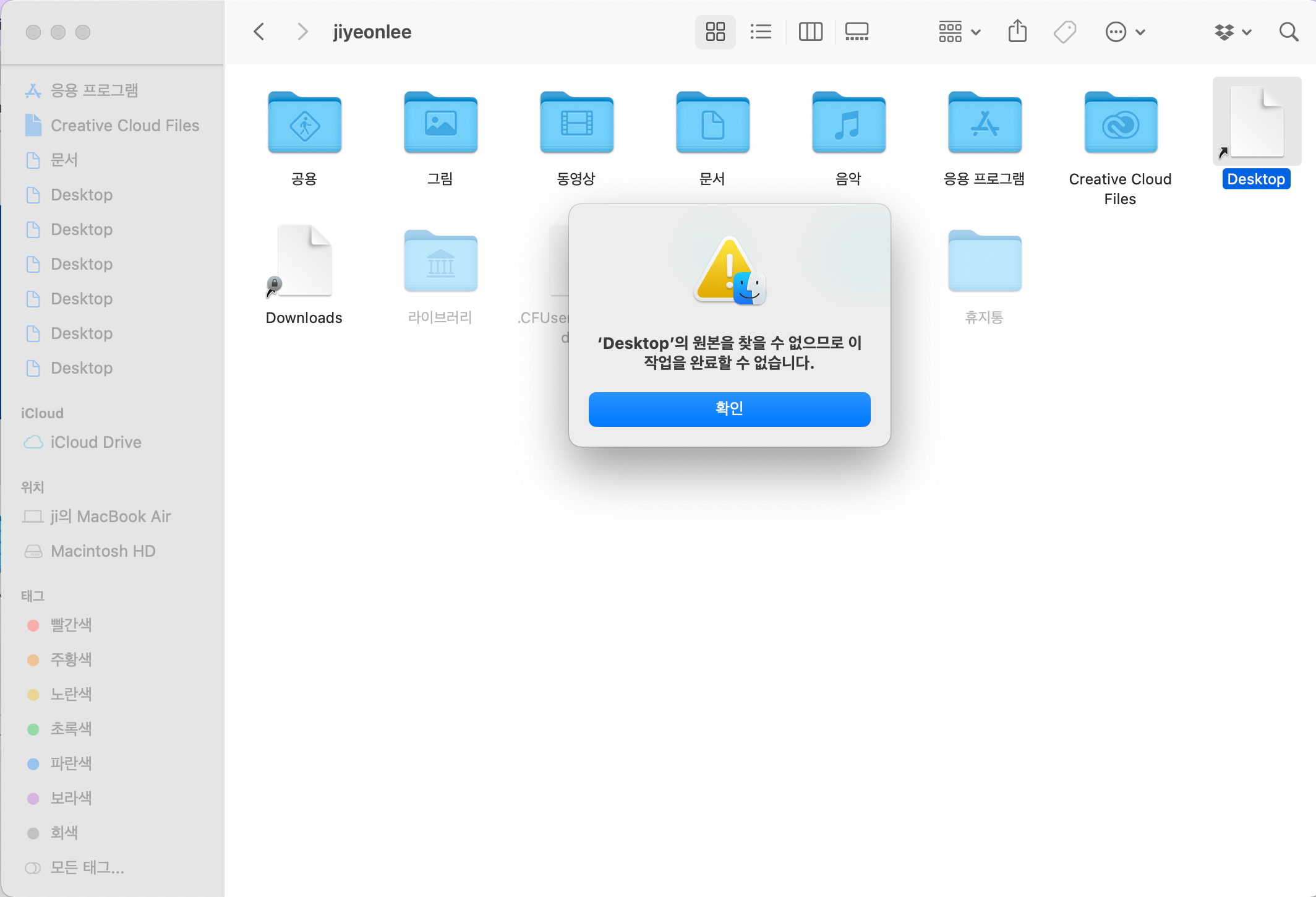
Task: Select the Desktop alias file
Action: [1256, 124]
